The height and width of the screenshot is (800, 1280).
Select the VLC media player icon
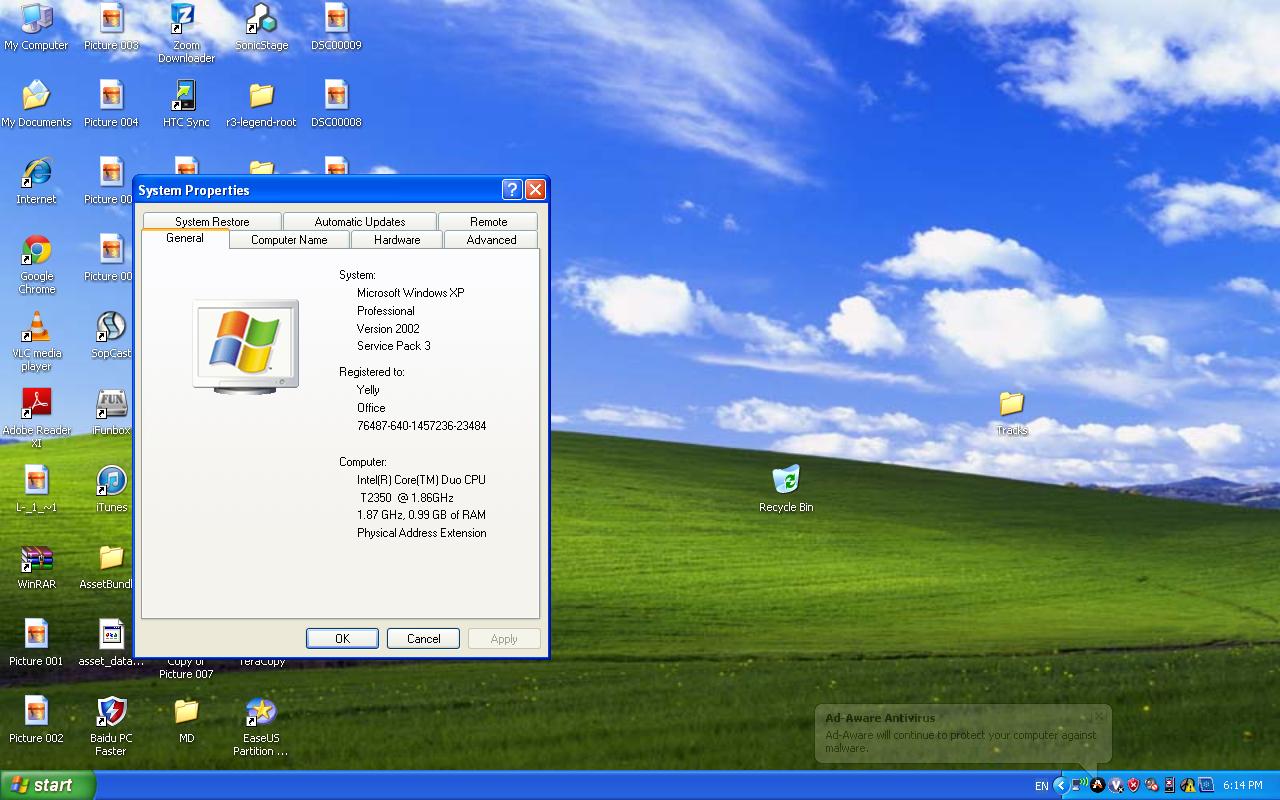37,341
